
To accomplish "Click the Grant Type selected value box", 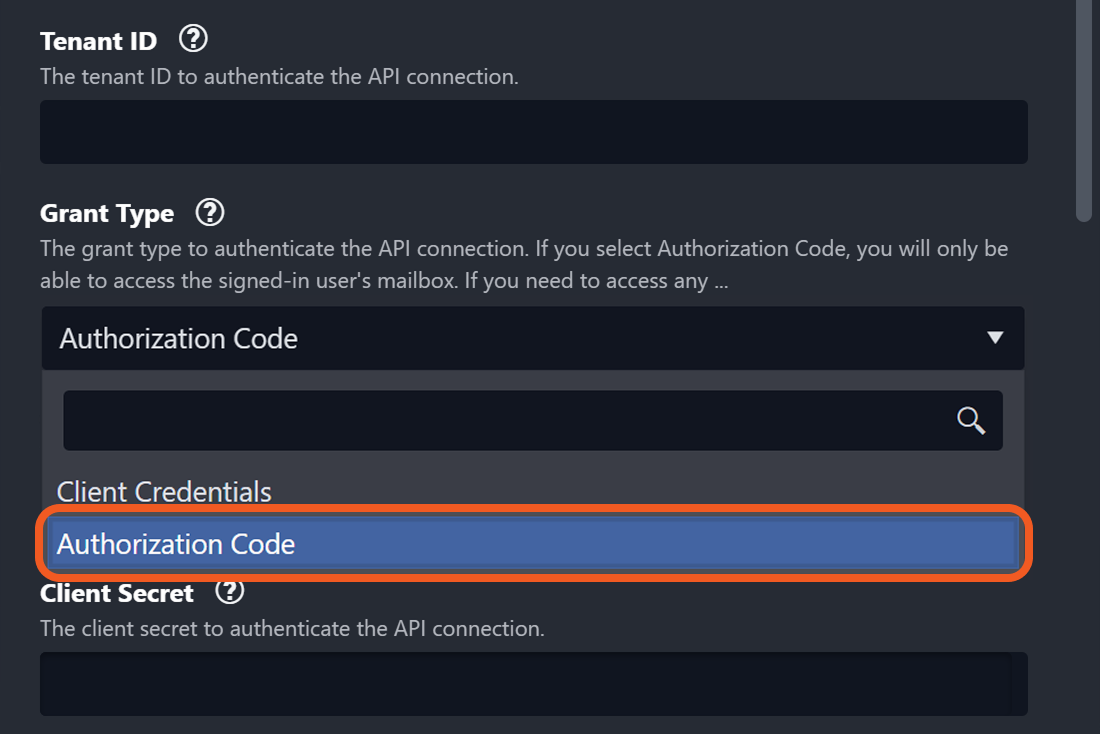I will pos(500,338).
